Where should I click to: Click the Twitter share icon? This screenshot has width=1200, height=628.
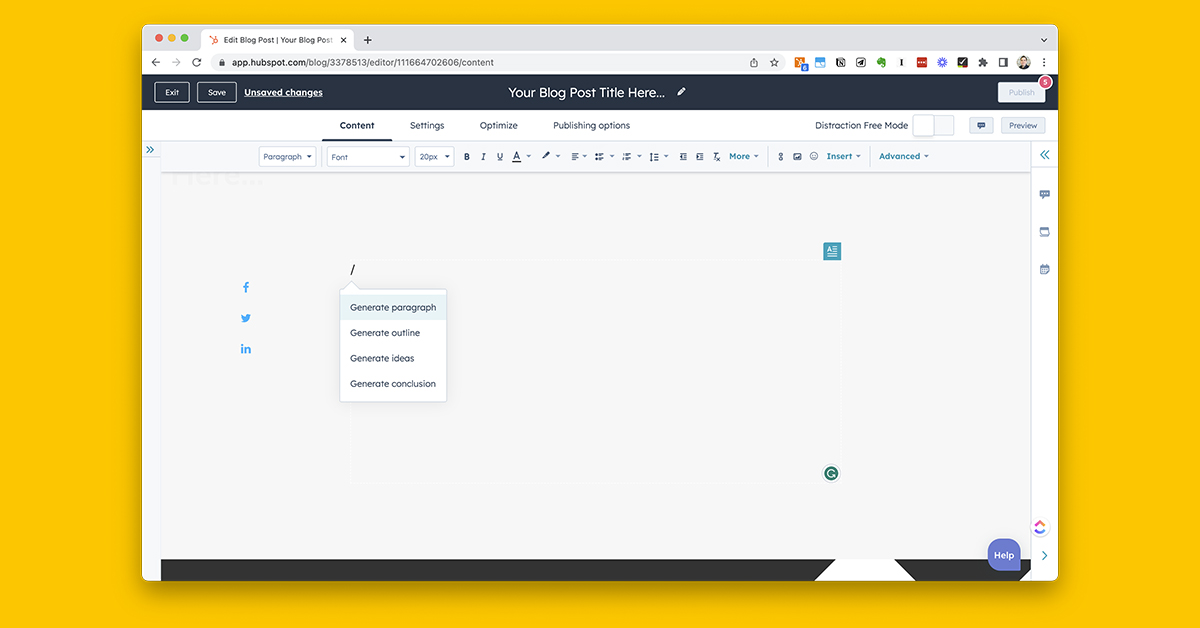click(246, 318)
